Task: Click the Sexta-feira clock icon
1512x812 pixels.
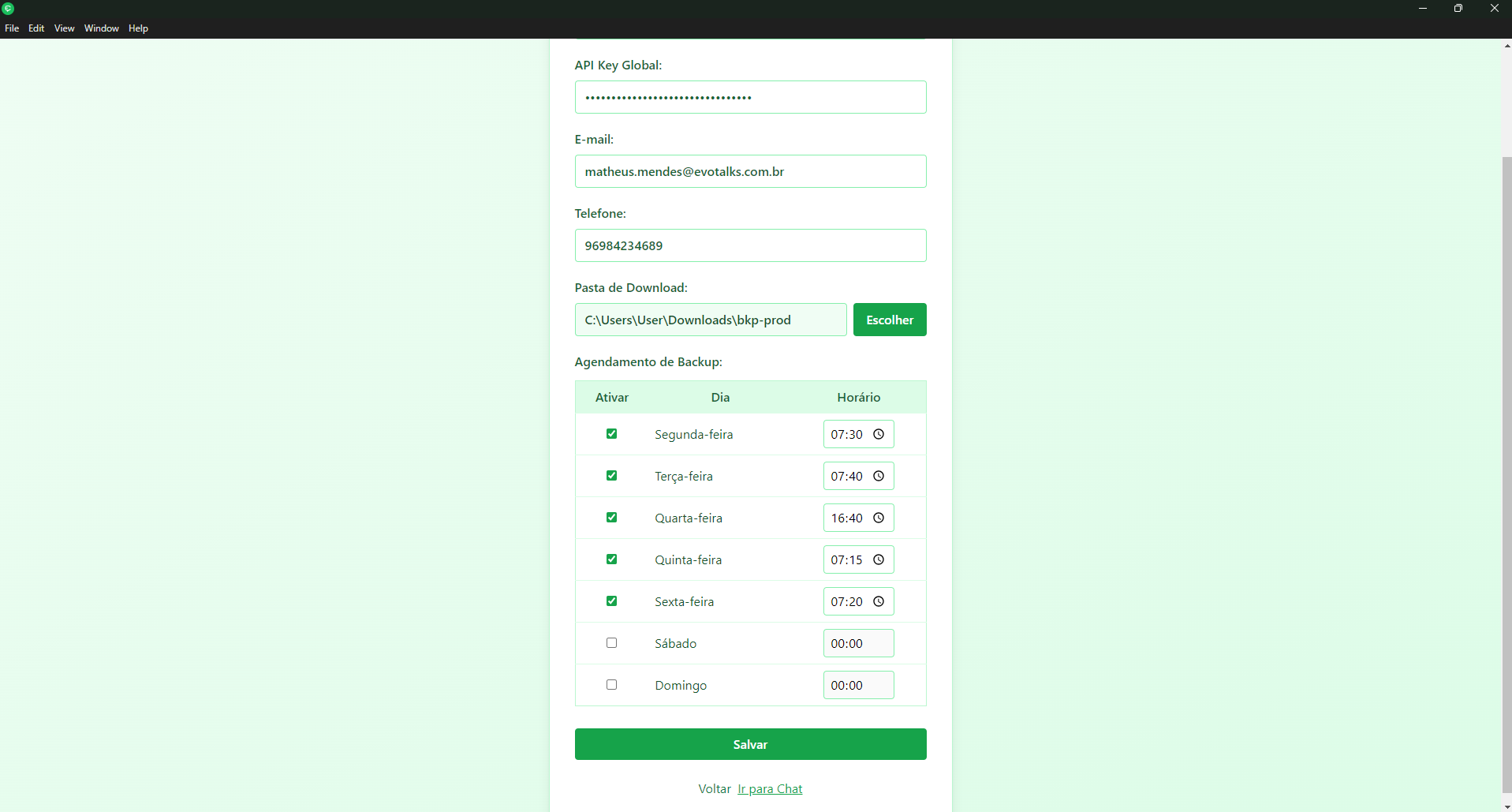Action: [878, 601]
